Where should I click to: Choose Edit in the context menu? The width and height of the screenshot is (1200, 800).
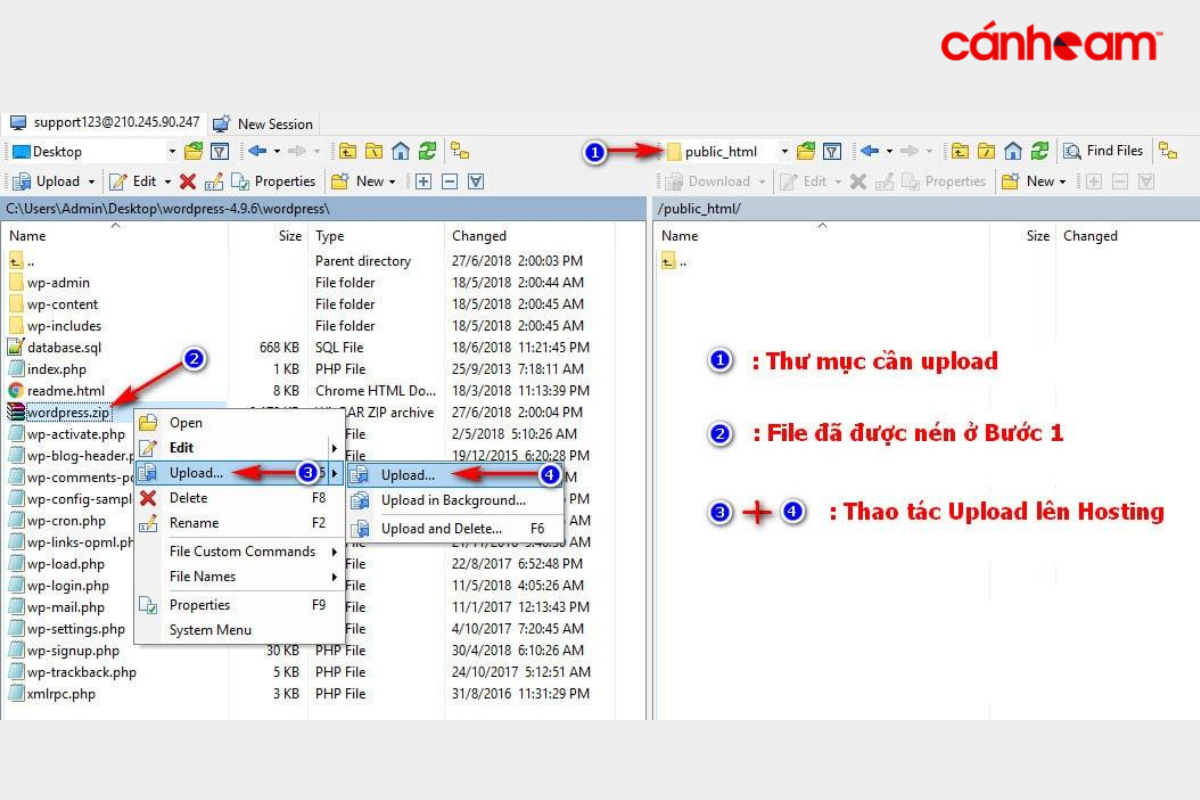[x=239, y=448]
